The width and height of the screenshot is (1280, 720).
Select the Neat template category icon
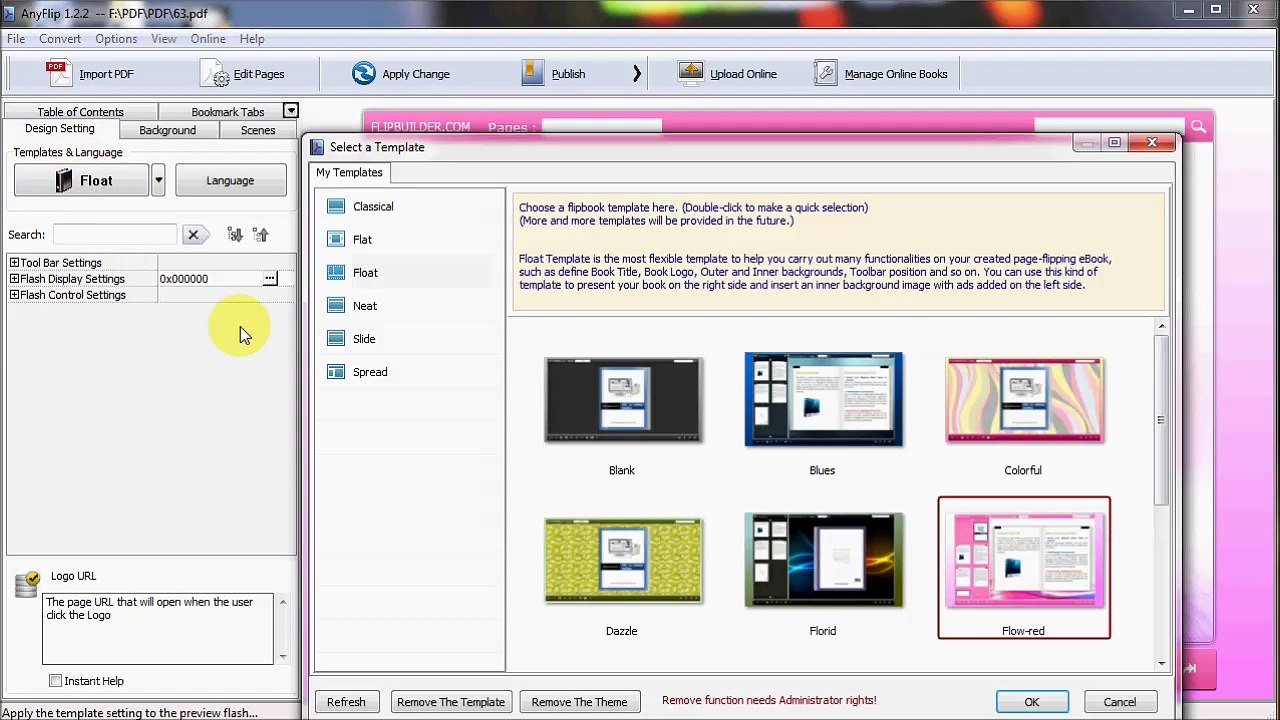pyautogui.click(x=336, y=305)
